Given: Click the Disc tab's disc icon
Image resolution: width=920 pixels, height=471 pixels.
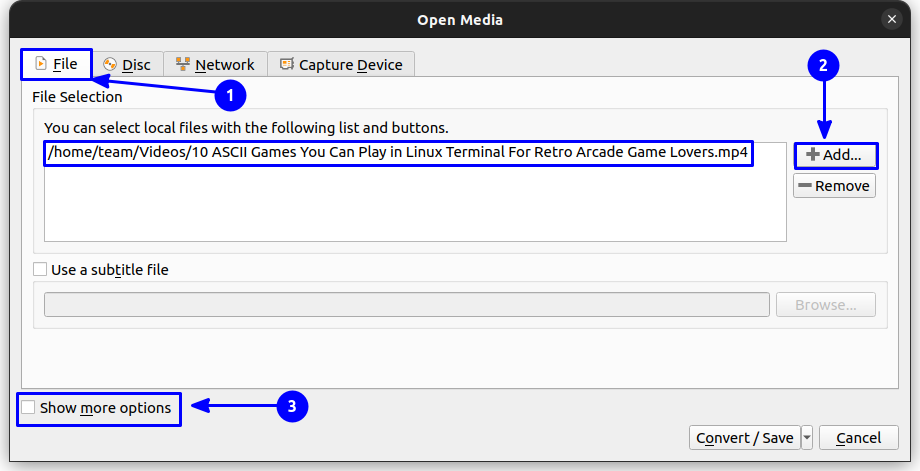Looking at the screenshot, I should (x=110, y=64).
